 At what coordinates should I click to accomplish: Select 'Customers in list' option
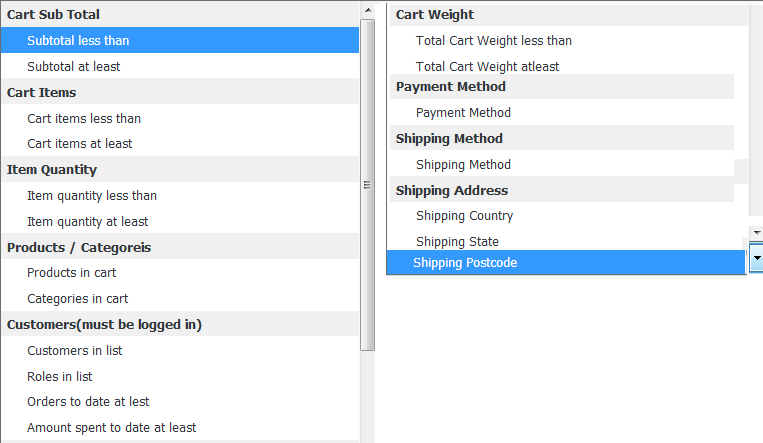coord(180,351)
